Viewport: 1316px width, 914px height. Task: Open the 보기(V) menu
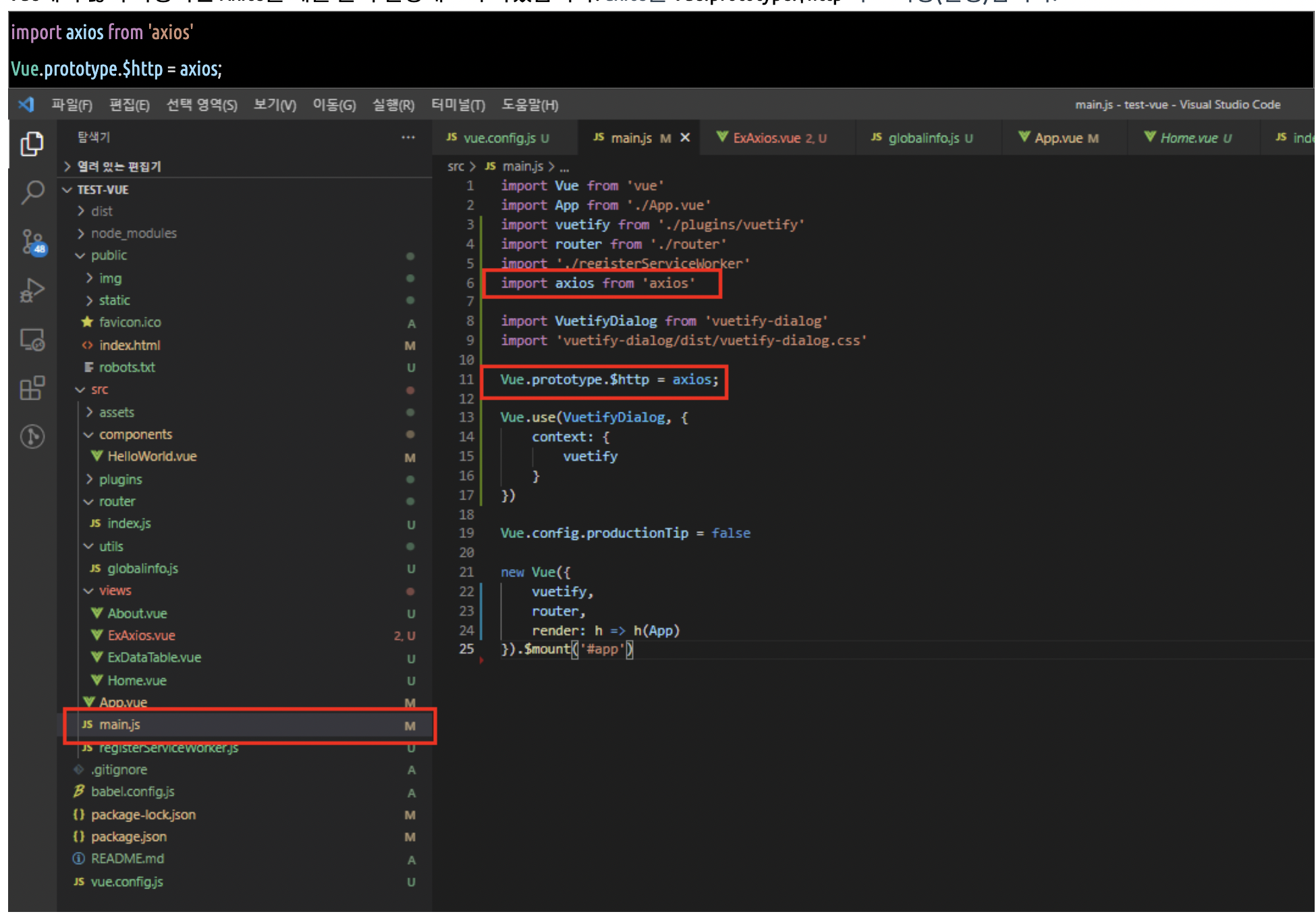click(x=275, y=105)
